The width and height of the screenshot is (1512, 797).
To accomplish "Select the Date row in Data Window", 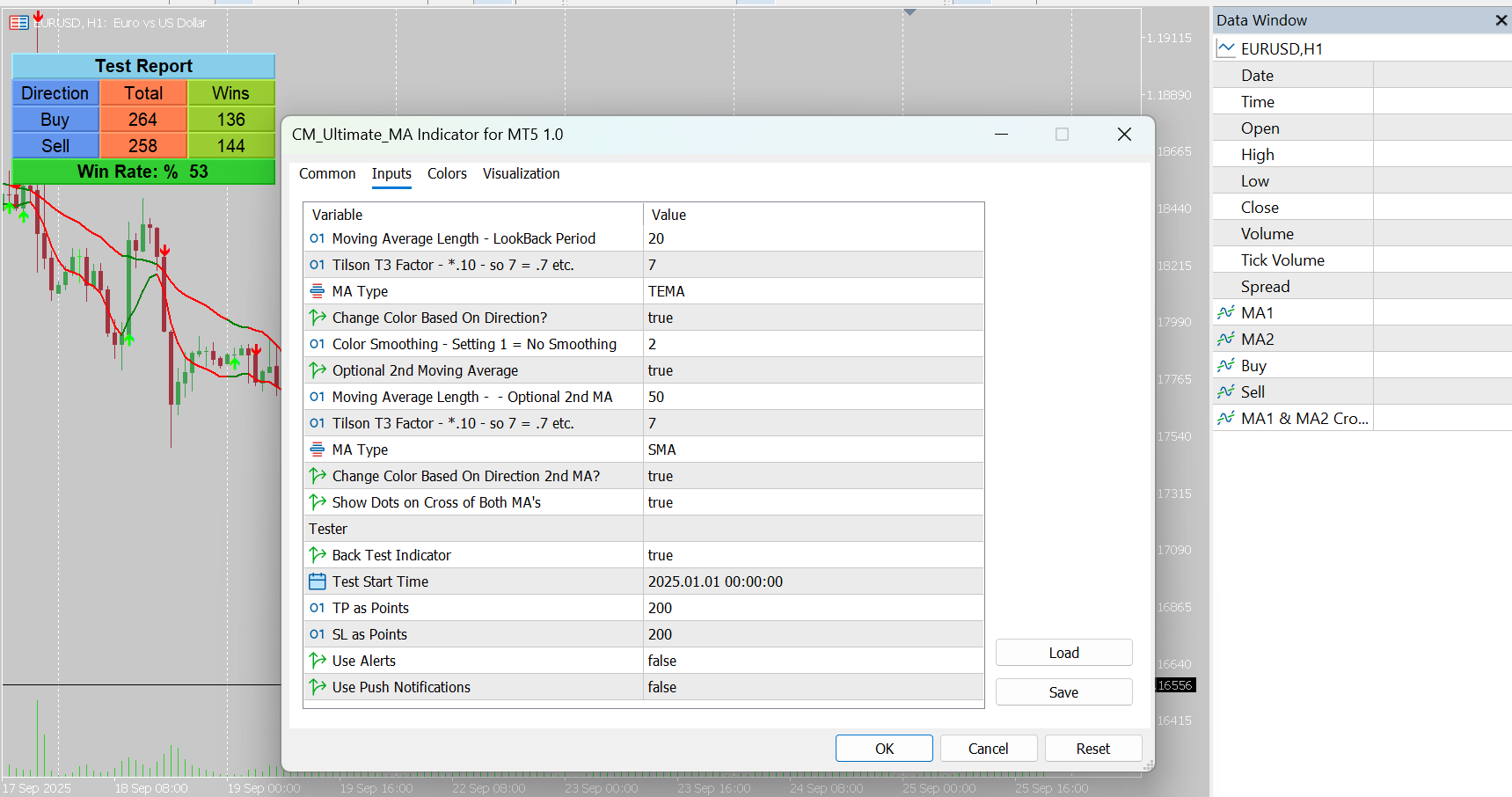I will [1362, 75].
